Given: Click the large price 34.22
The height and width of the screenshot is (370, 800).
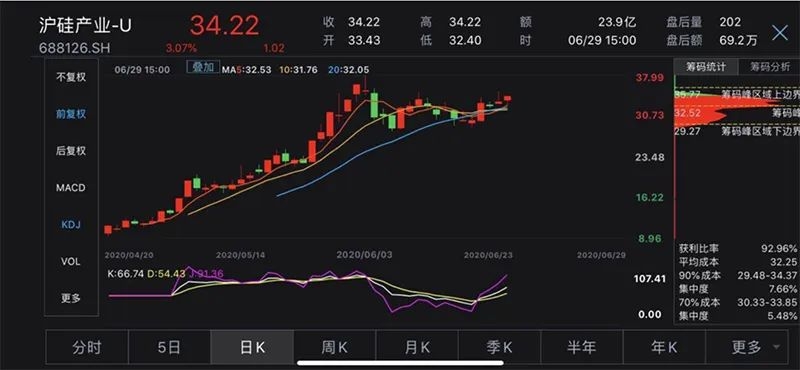Looking at the screenshot, I should coord(224,25).
